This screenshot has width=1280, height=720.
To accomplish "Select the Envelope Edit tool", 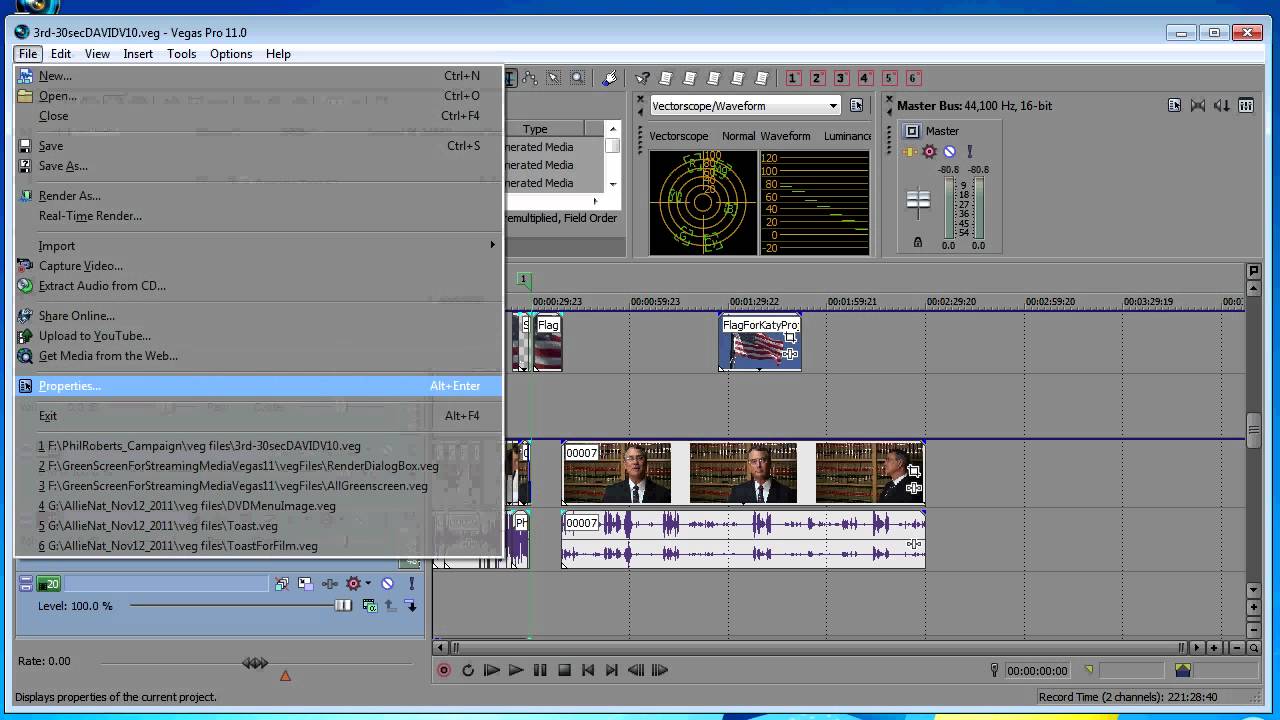I will (x=530, y=78).
